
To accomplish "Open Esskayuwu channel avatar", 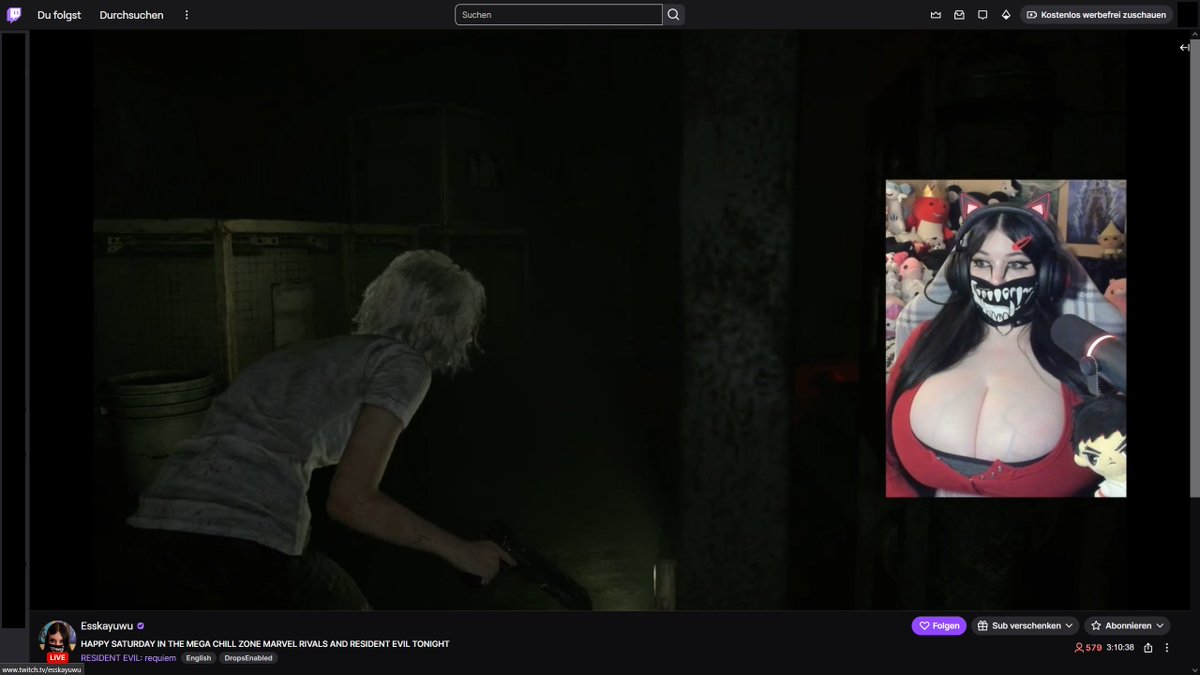I will coord(57,640).
